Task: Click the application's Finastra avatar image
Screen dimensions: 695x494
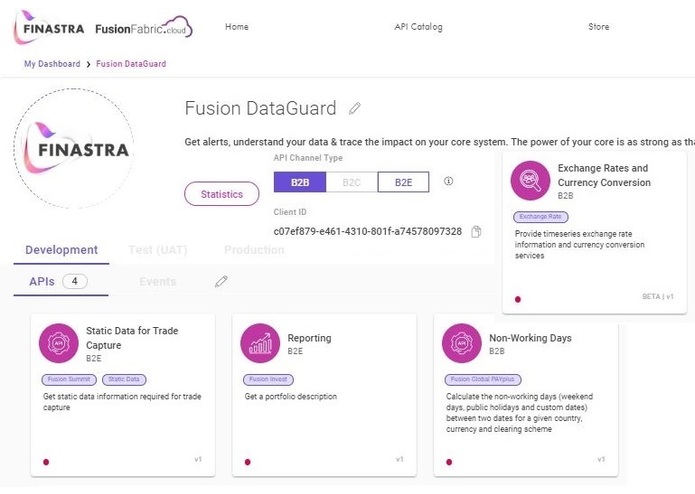Action: pyautogui.click(x=74, y=148)
